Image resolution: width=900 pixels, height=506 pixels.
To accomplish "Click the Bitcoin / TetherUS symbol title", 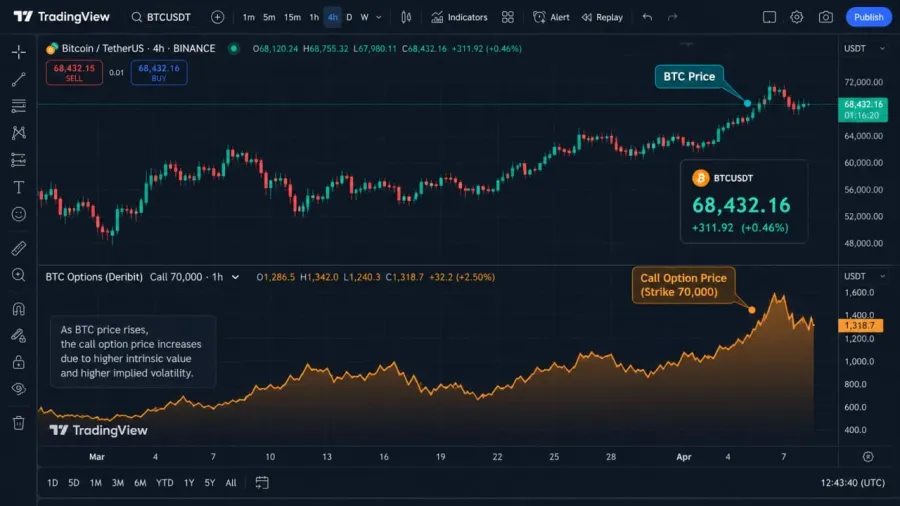I will tap(138, 49).
